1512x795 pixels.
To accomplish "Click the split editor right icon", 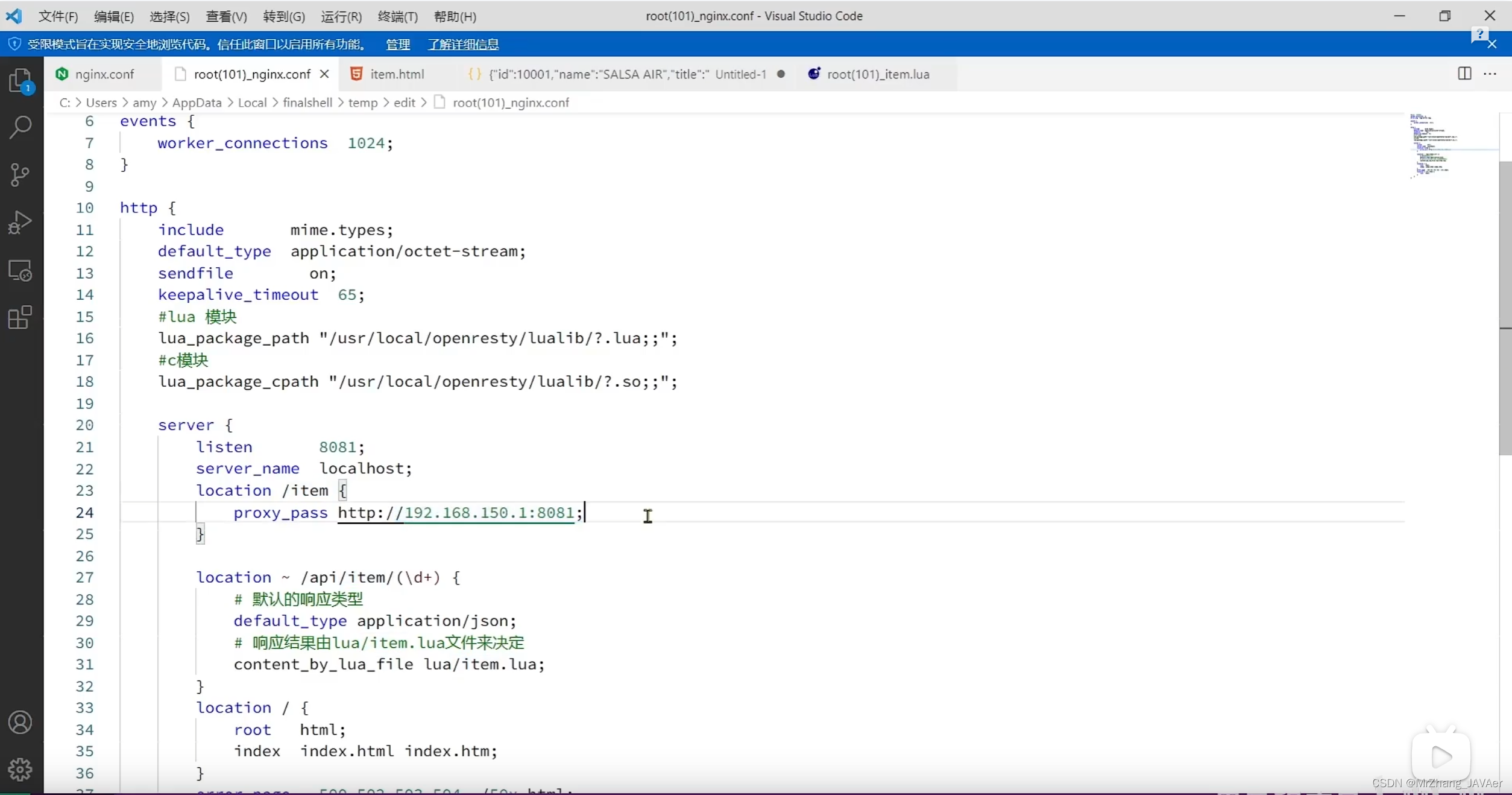I will click(1464, 74).
